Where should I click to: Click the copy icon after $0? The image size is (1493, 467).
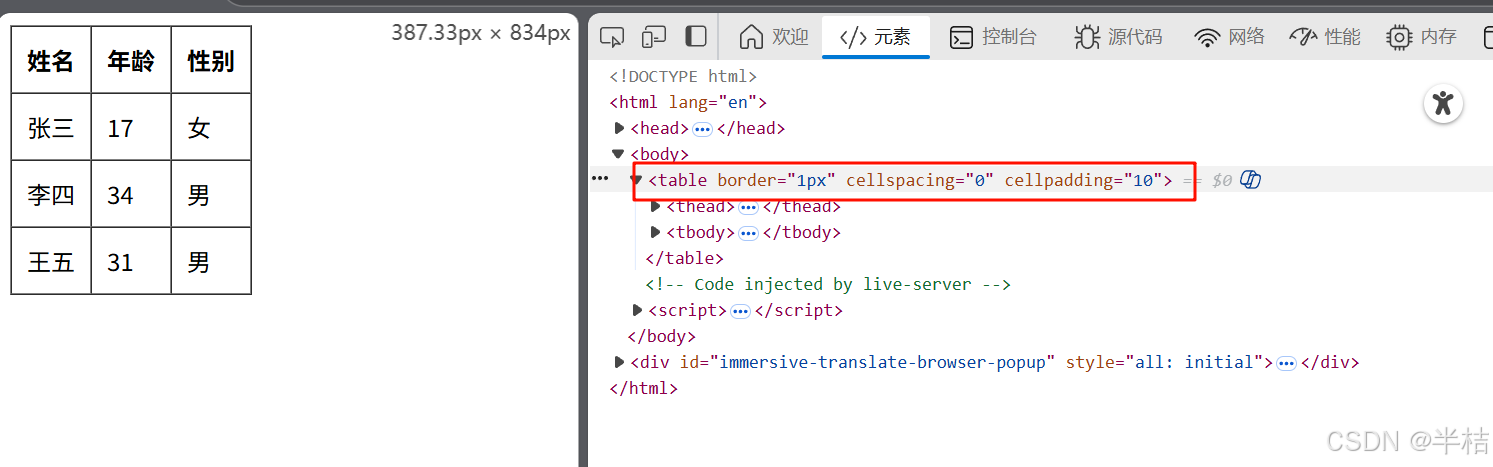click(1250, 180)
